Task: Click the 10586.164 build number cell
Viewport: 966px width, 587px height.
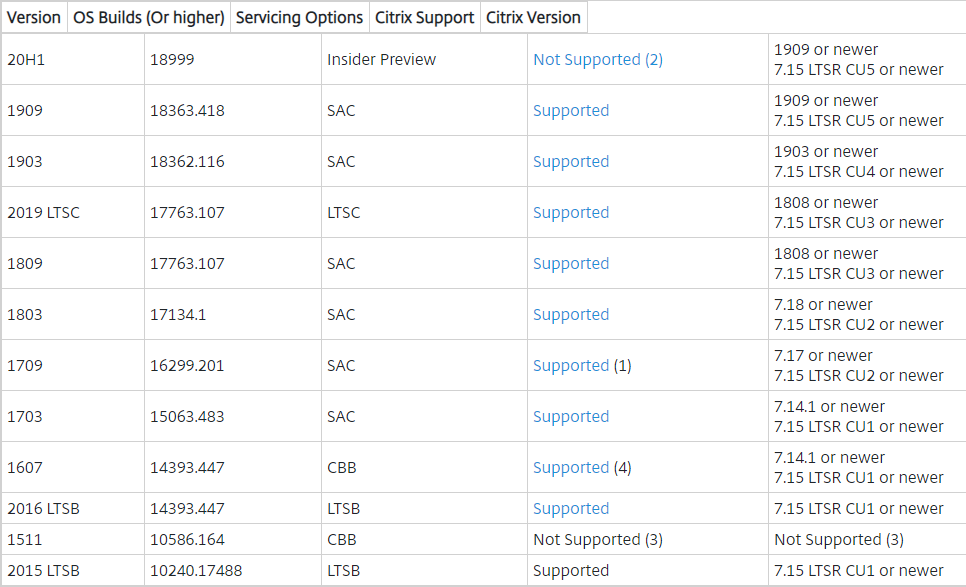Action: point(233,540)
